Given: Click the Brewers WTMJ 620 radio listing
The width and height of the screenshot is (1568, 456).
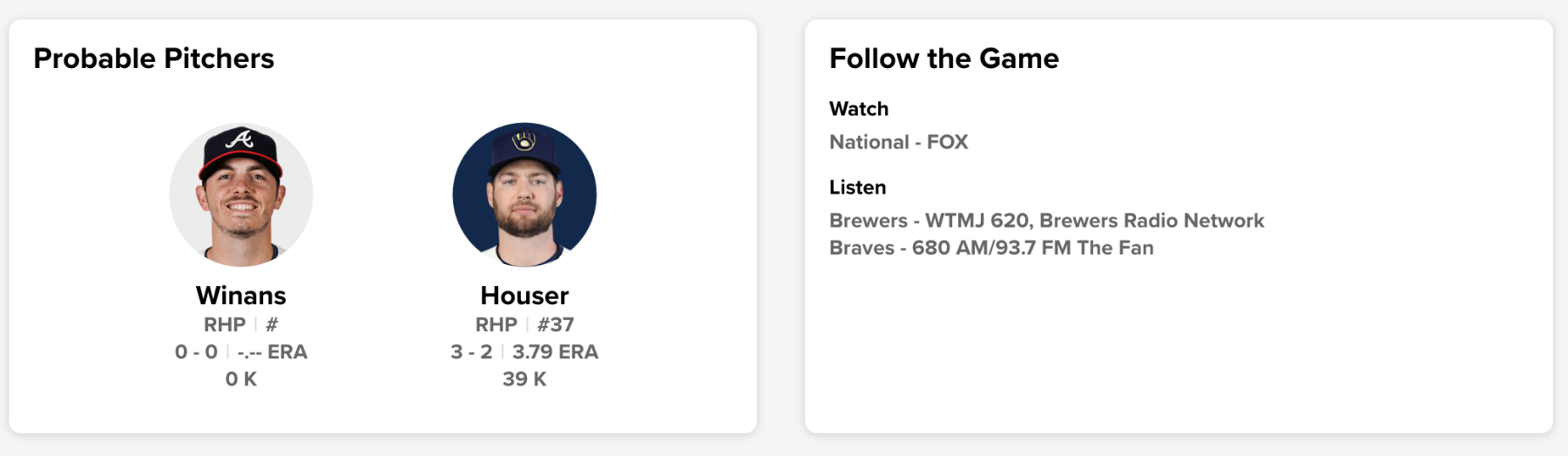Looking at the screenshot, I should [x=1046, y=221].
